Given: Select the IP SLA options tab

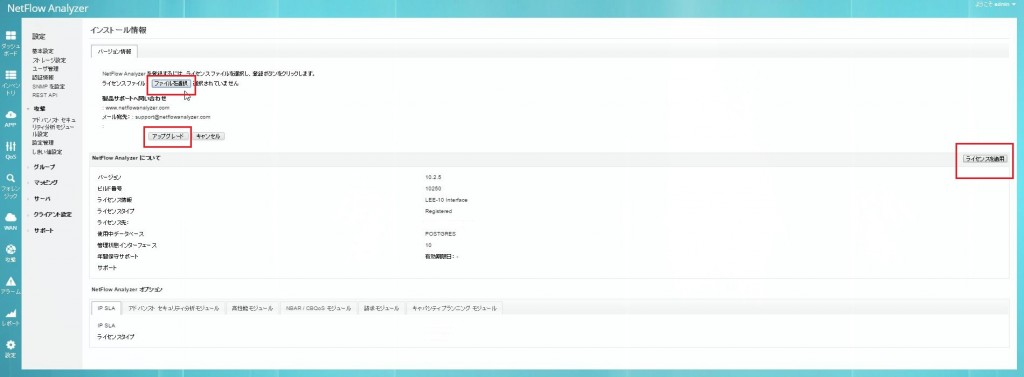Looking at the screenshot, I should click(x=106, y=308).
